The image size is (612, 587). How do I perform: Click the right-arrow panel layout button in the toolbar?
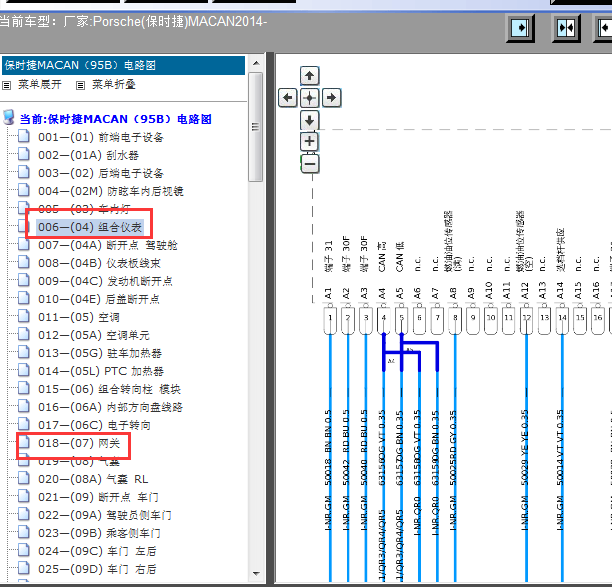coord(520,28)
